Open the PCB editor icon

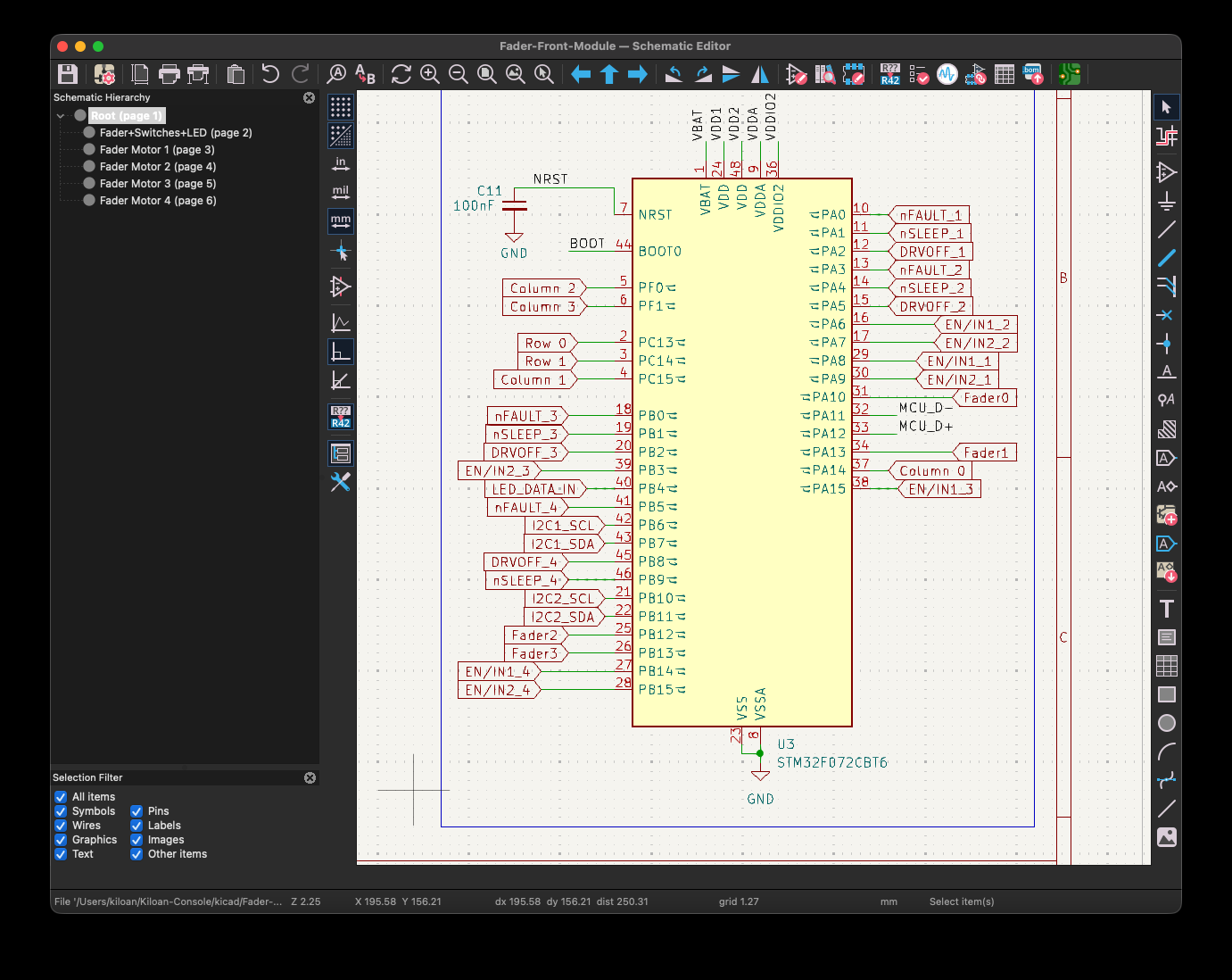tap(1070, 74)
